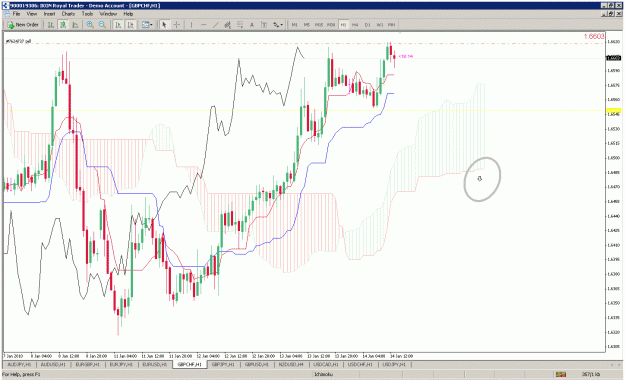This screenshot has width=625, height=380.
Task: Switch to the EURGBP,H1 chart tab
Action: (x=87, y=364)
